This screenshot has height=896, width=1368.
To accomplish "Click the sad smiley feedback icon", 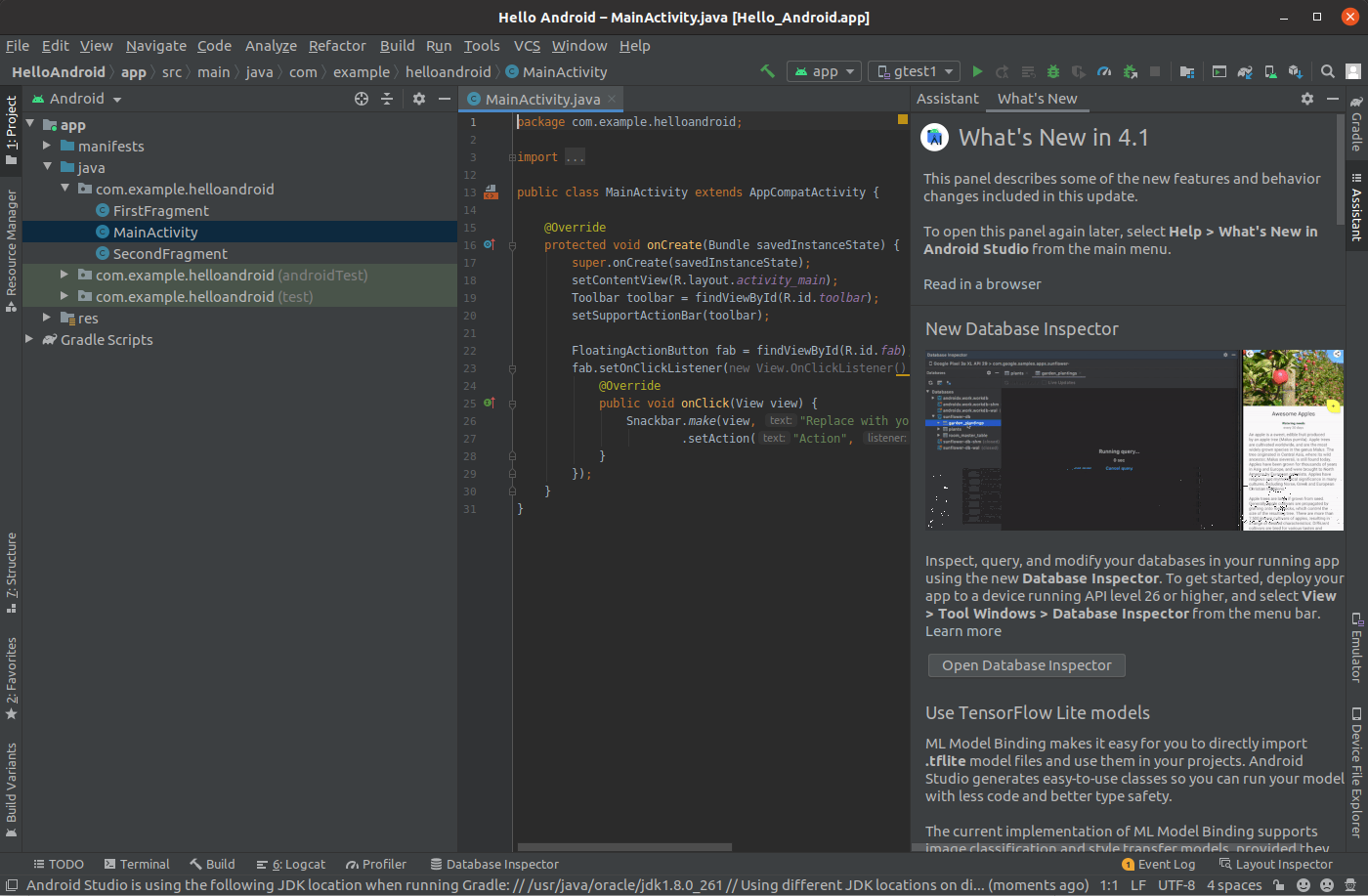I will pos(1327,885).
